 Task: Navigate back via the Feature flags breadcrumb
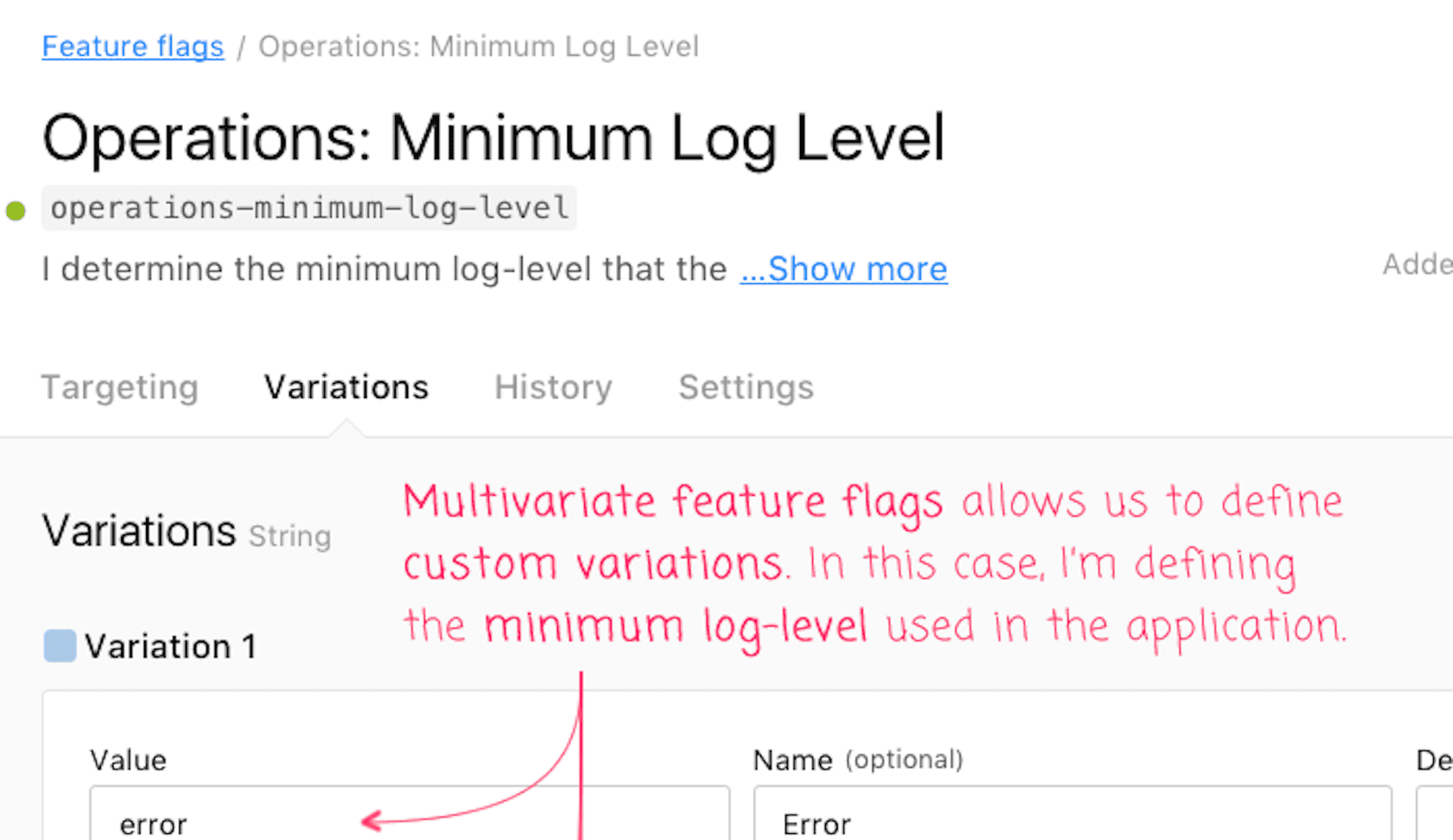coord(132,46)
